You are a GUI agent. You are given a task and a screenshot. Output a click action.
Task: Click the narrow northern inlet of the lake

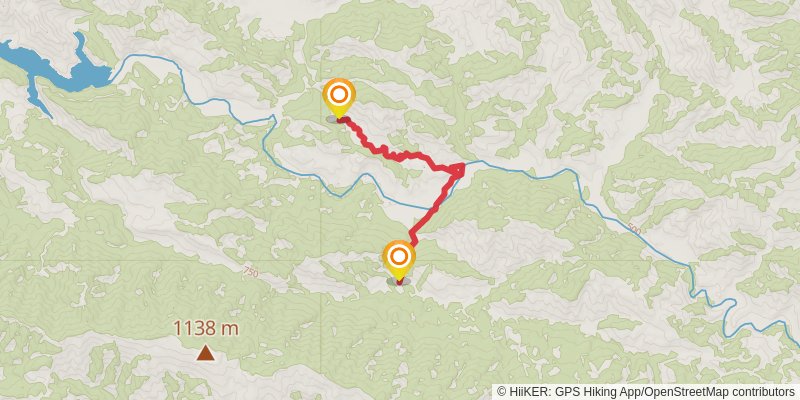(x=80, y=46)
